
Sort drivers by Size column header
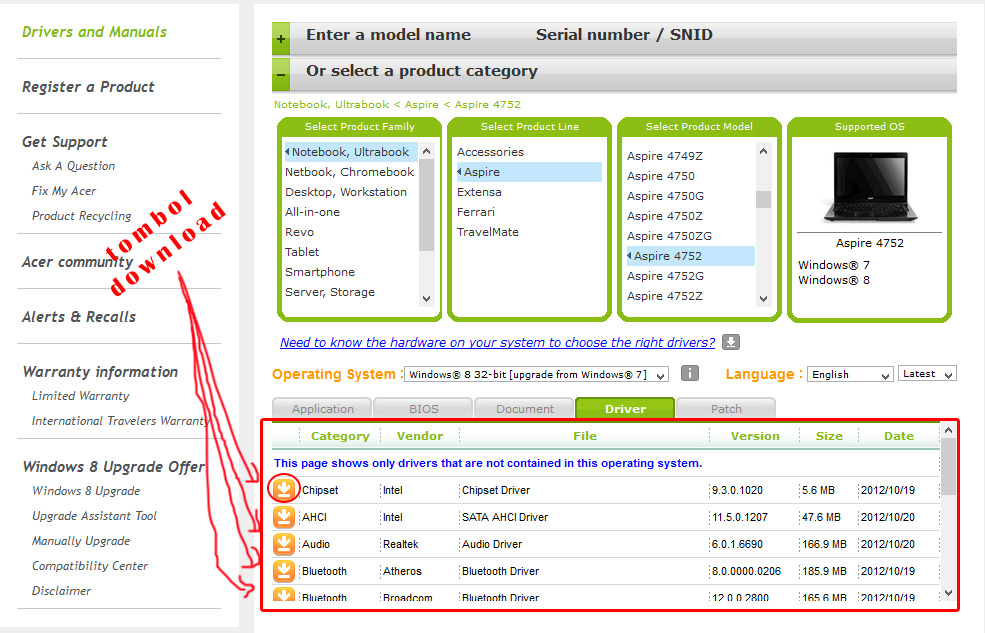tap(829, 436)
